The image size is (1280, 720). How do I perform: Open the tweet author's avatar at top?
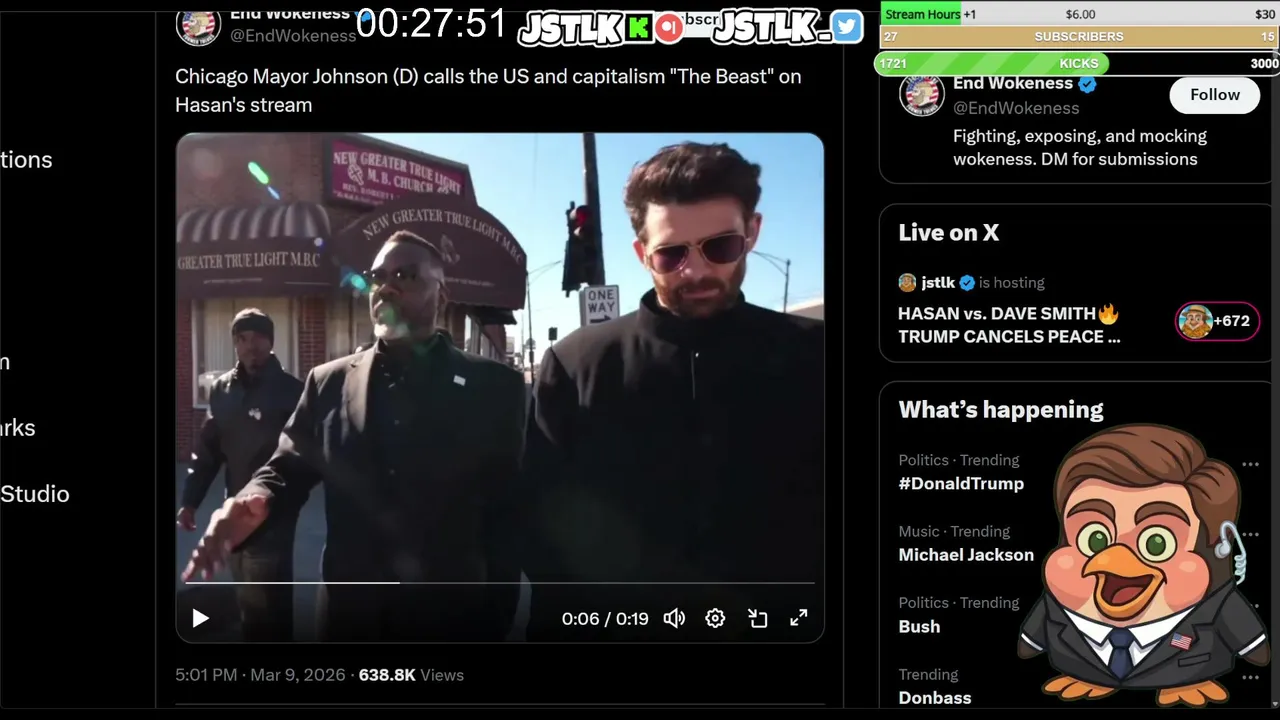point(198,24)
